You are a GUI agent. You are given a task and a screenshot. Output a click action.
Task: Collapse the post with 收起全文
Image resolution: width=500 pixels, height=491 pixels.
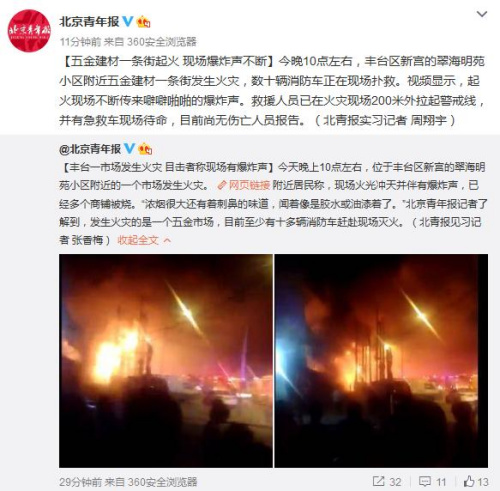coord(138,240)
